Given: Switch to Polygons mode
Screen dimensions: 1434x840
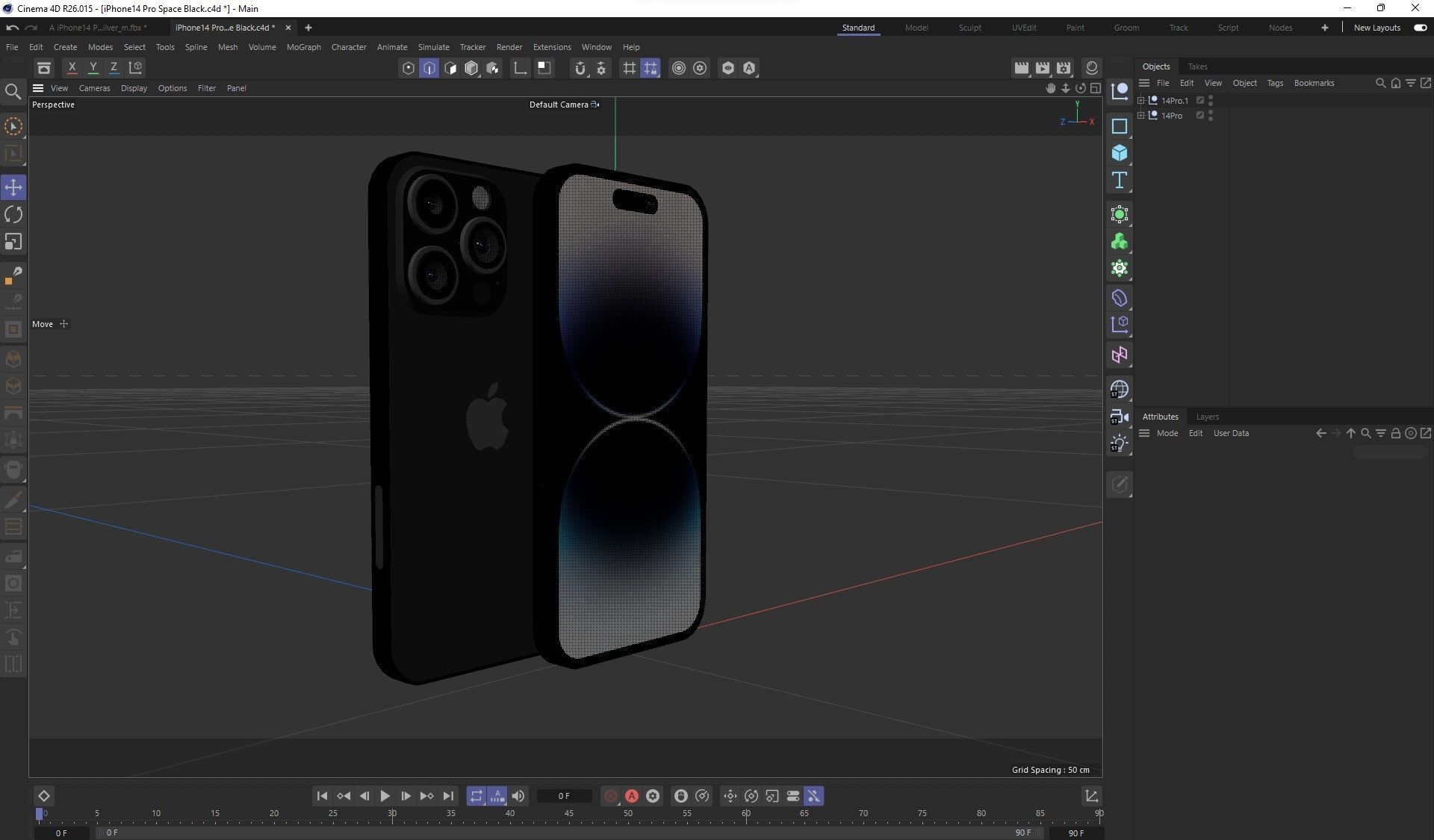Looking at the screenshot, I should click(450, 68).
